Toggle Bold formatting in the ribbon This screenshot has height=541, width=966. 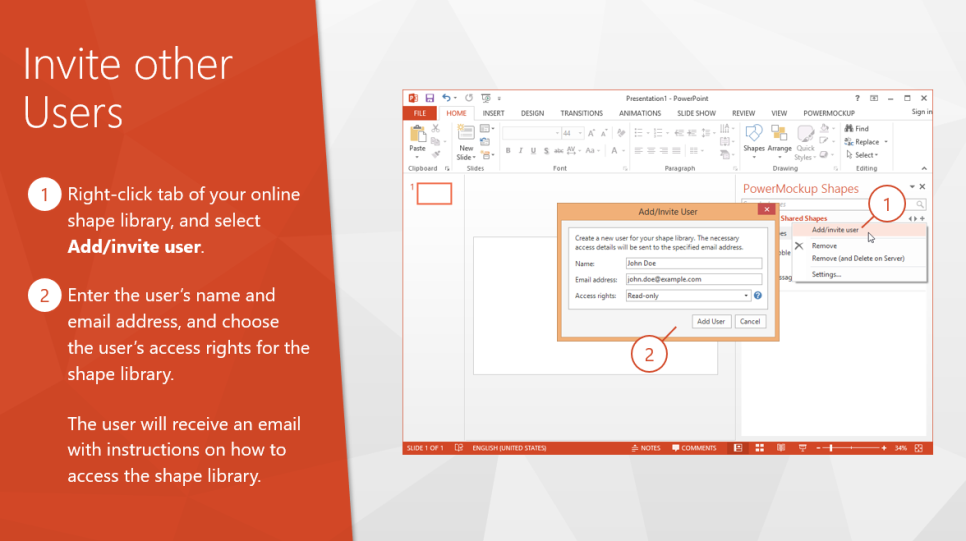pos(508,150)
